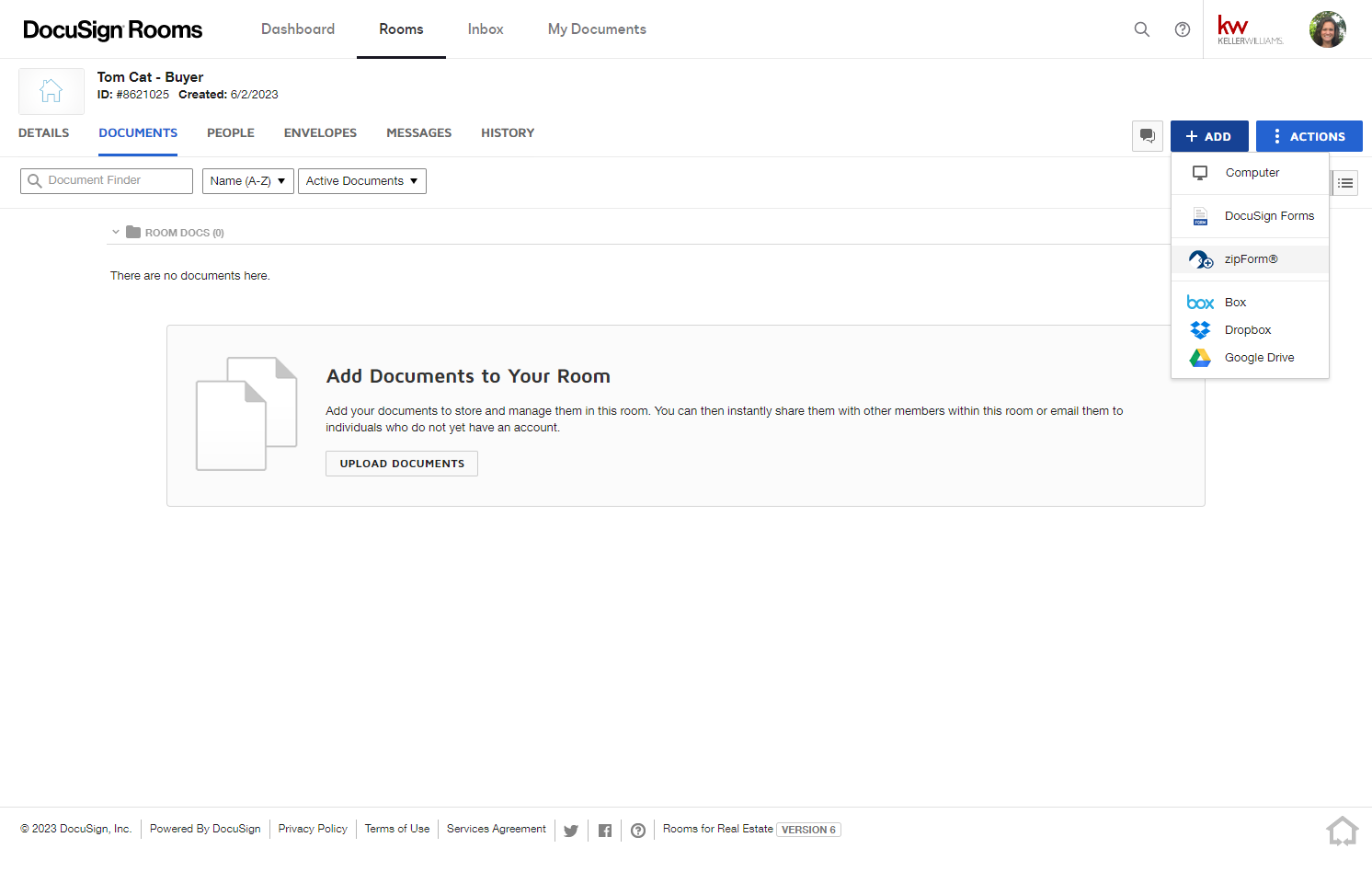Click the Room Docs (0) folder label

[x=185, y=233]
